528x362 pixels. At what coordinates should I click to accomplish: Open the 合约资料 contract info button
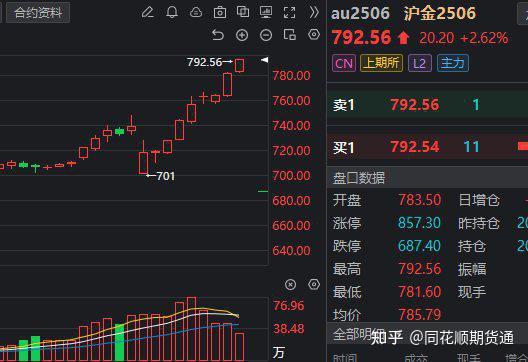coord(38,13)
